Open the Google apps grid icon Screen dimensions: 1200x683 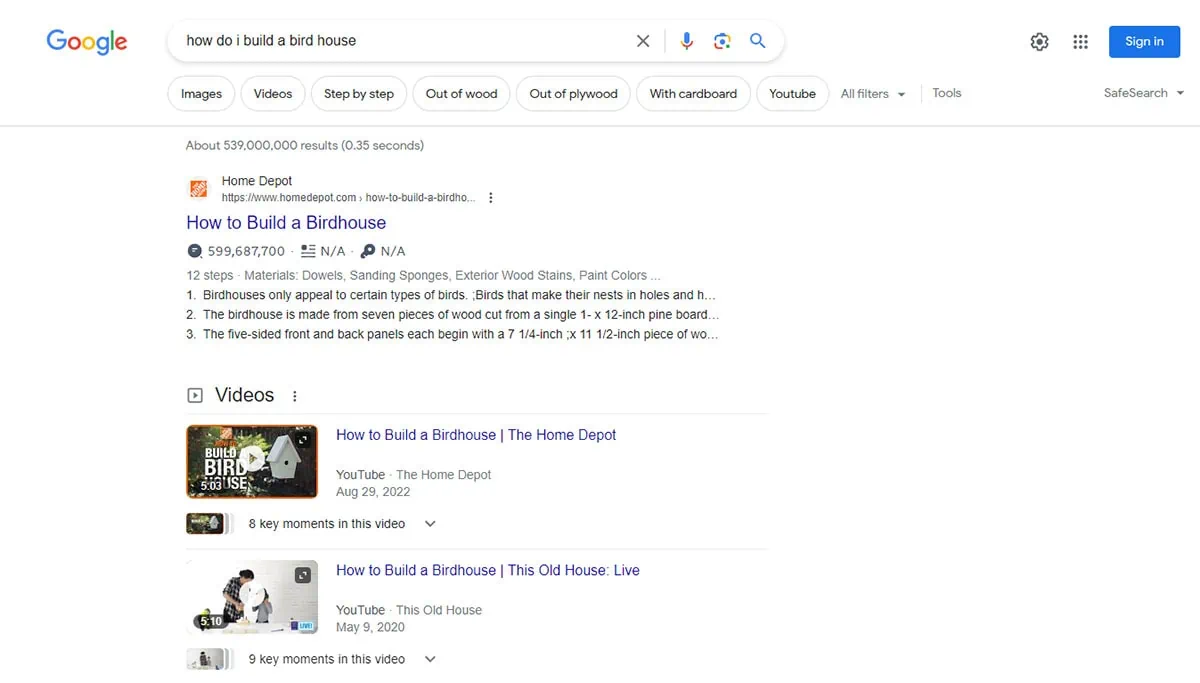pyautogui.click(x=1080, y=41)
